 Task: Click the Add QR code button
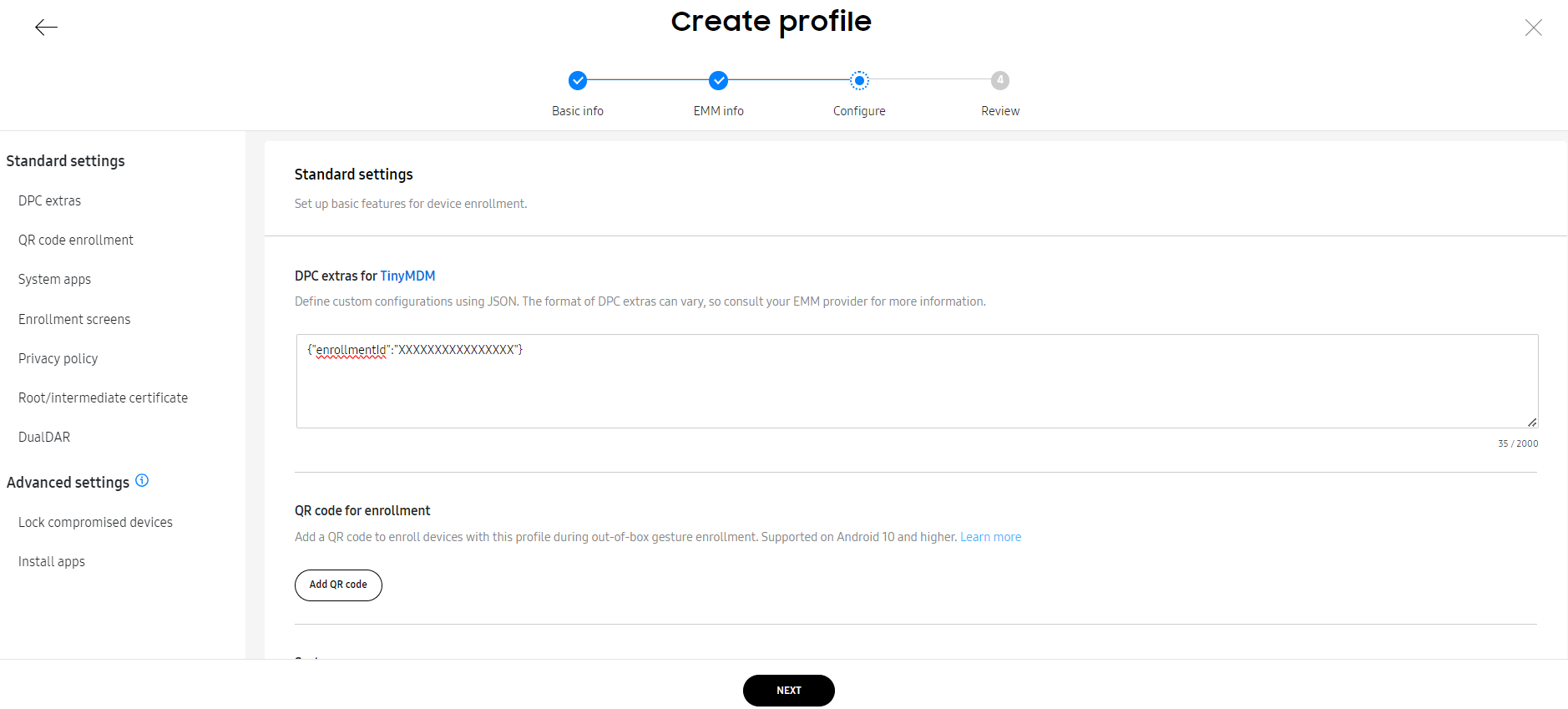(x=338, y=585)
